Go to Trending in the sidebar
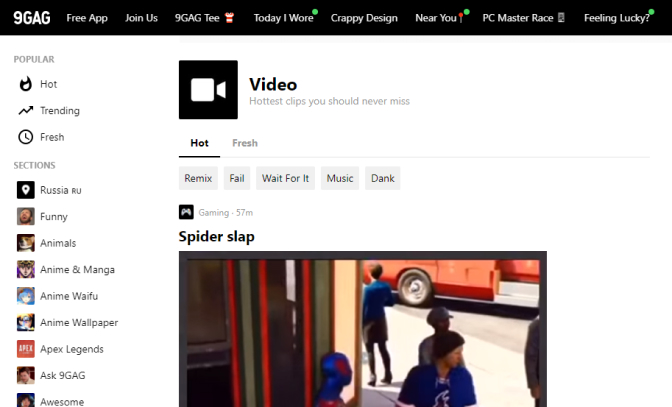 point(60,111)
